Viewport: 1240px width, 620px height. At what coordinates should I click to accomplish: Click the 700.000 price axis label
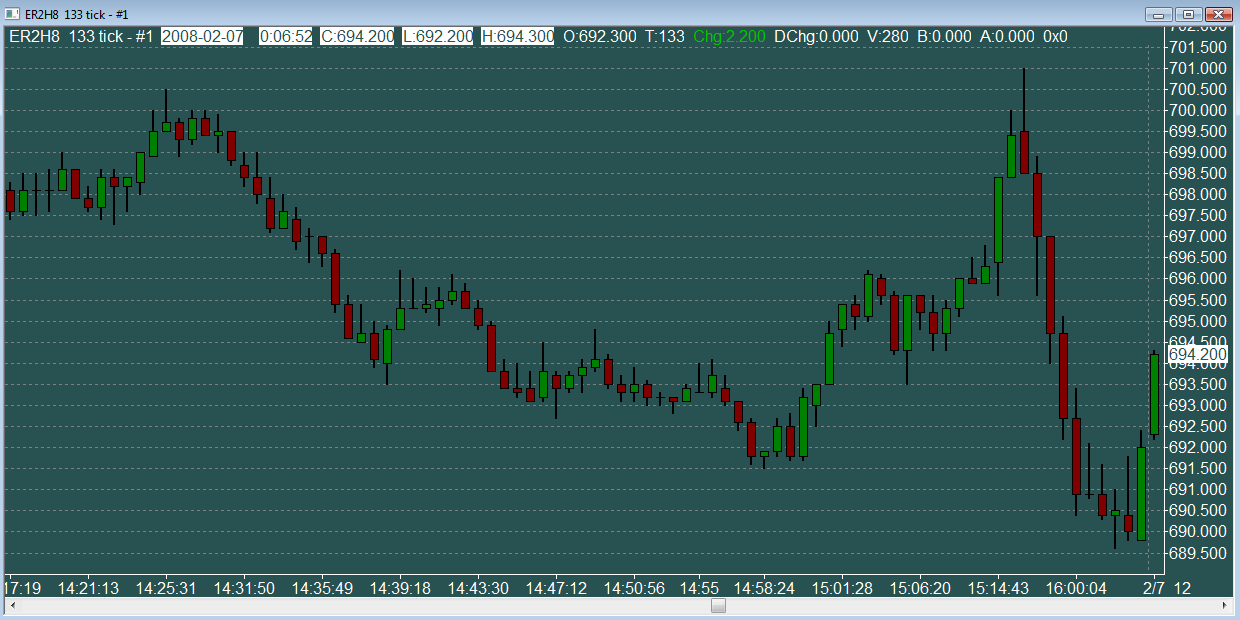(1197, 110)
